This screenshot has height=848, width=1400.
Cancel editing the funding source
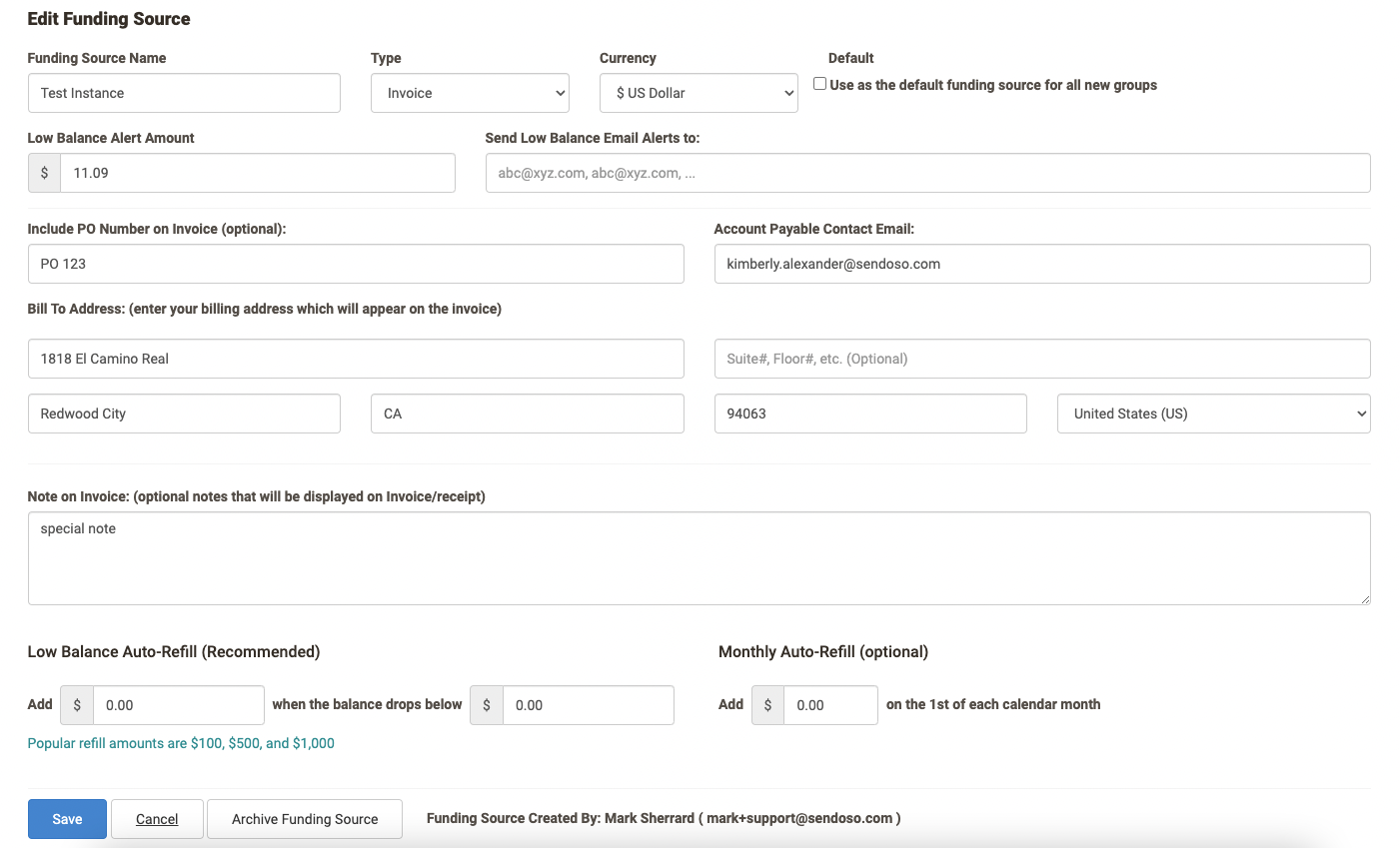[x=157, y=819]
